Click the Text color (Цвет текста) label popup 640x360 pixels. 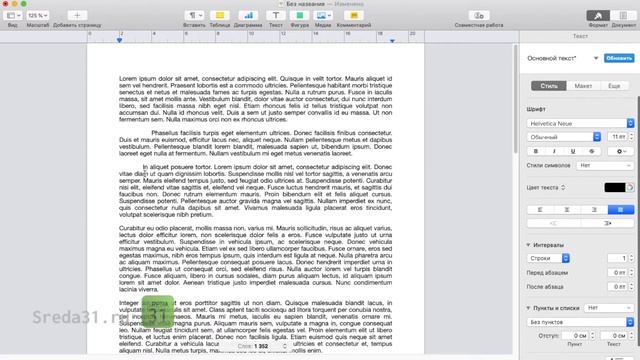coord(546,187)
